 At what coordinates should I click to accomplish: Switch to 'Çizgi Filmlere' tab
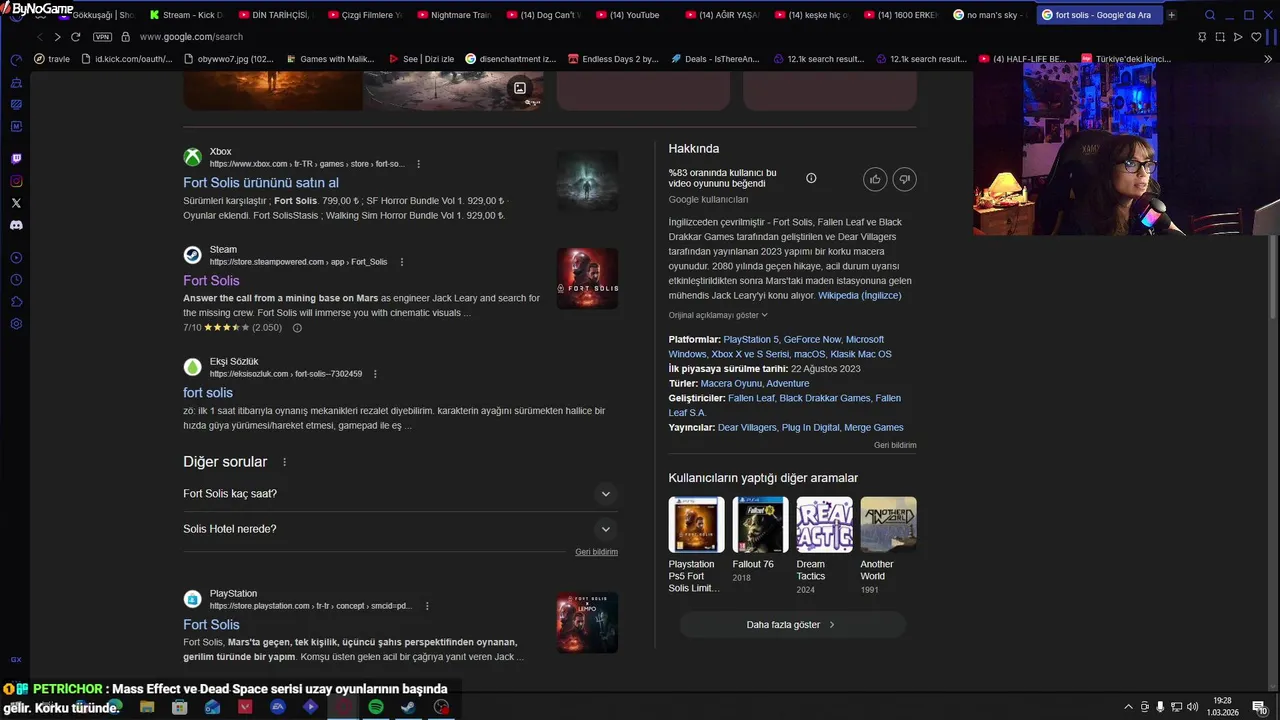click(x=364, y=15)
